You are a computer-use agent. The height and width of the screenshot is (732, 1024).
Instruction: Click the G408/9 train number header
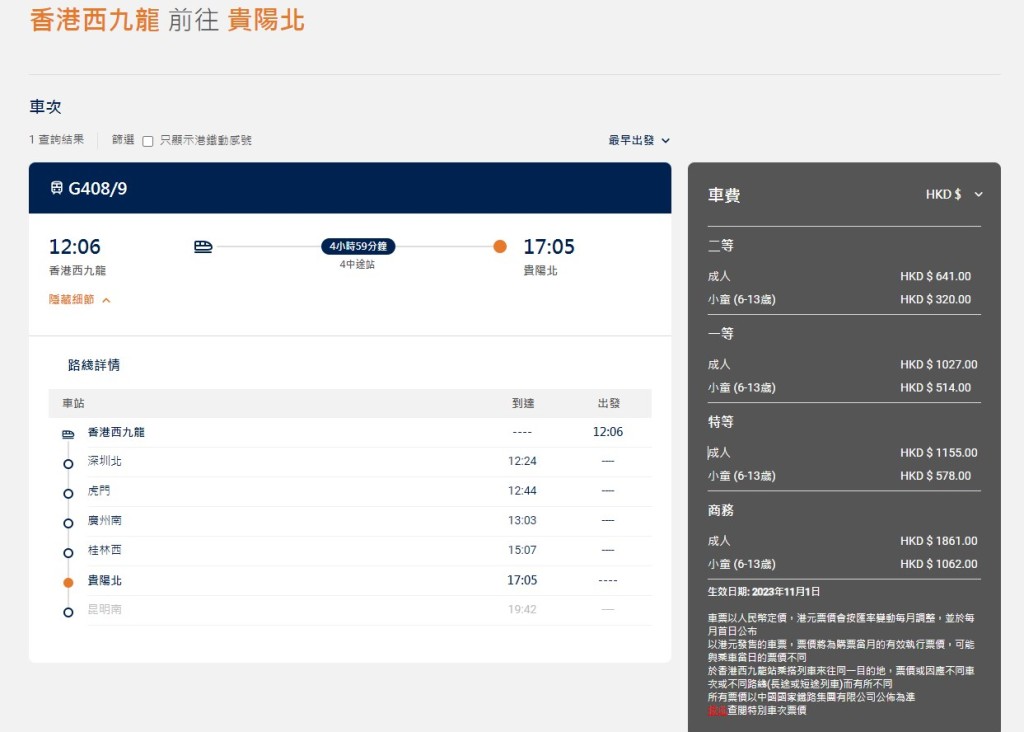click(97, 188)
